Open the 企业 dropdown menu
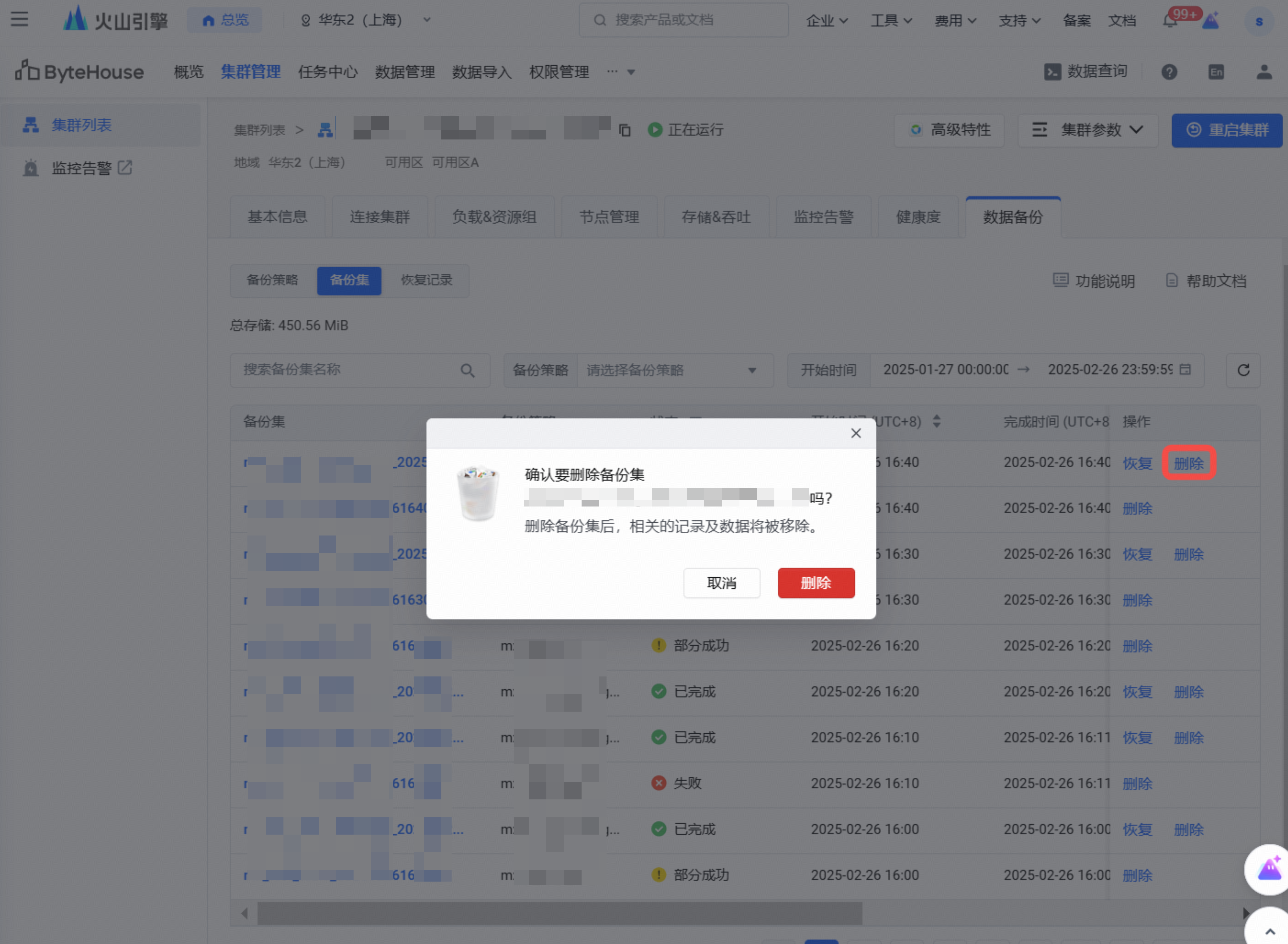The image size is (1288, 944). pyautogui.click(x=826, y=21)
